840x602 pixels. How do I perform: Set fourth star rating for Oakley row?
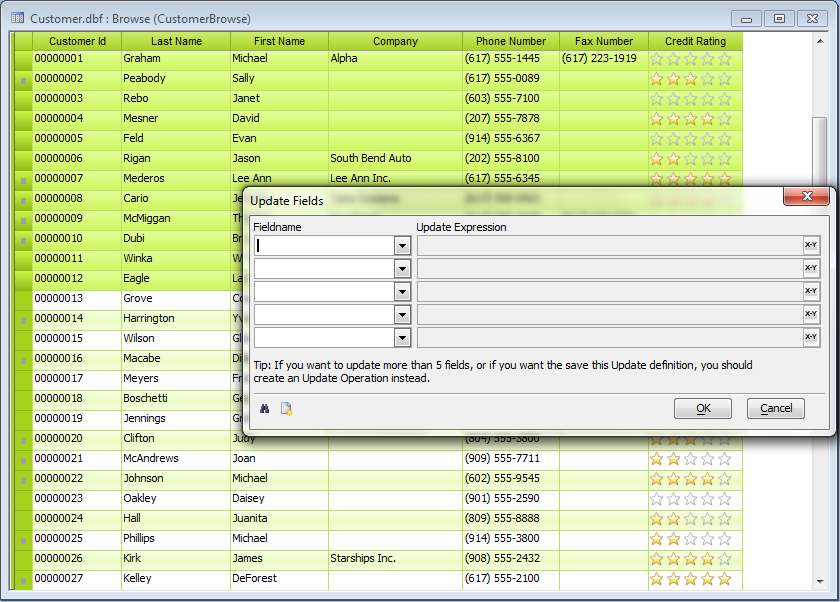708,499
